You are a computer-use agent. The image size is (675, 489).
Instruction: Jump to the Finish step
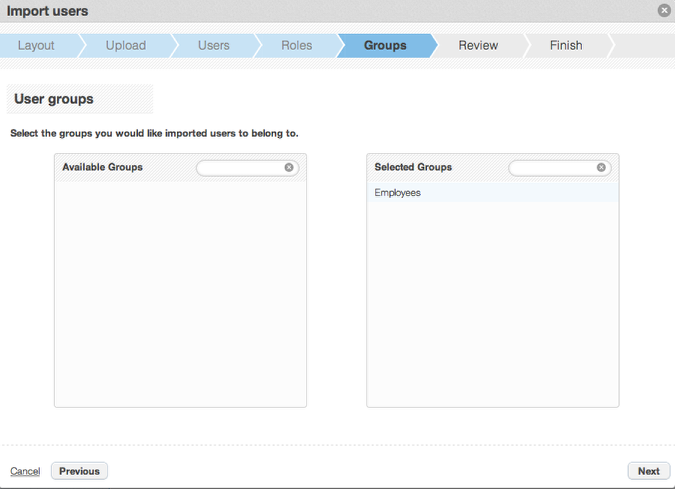pyautogui.click(x=566, y=46)
